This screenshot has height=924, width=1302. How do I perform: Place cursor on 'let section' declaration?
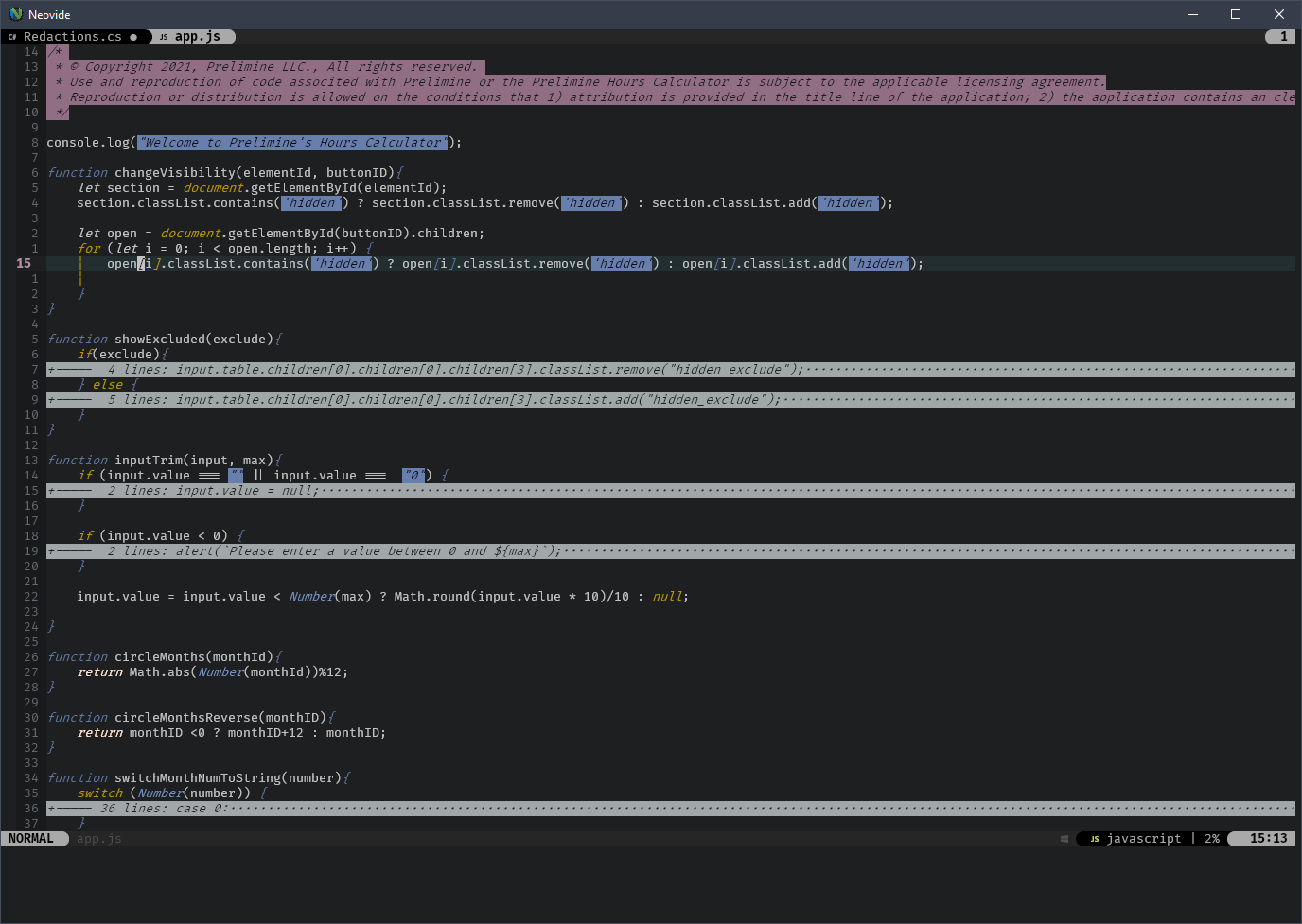pyautogui.click(x=118, y=188)
